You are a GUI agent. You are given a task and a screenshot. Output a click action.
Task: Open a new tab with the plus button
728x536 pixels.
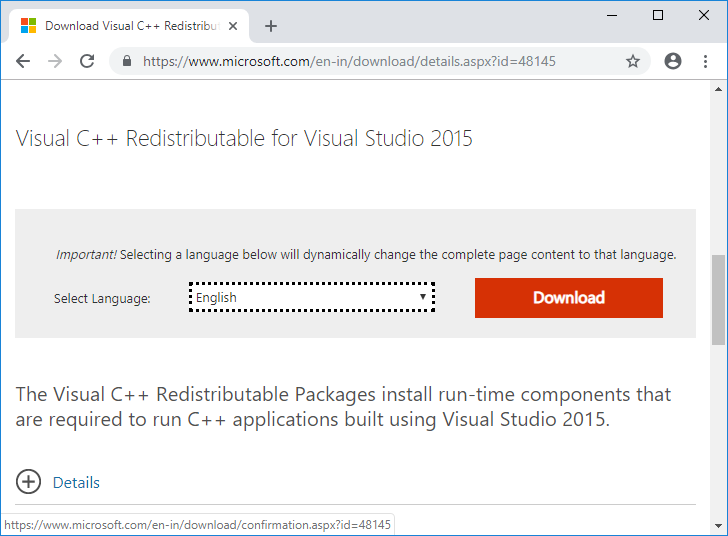tap(271, 26)
